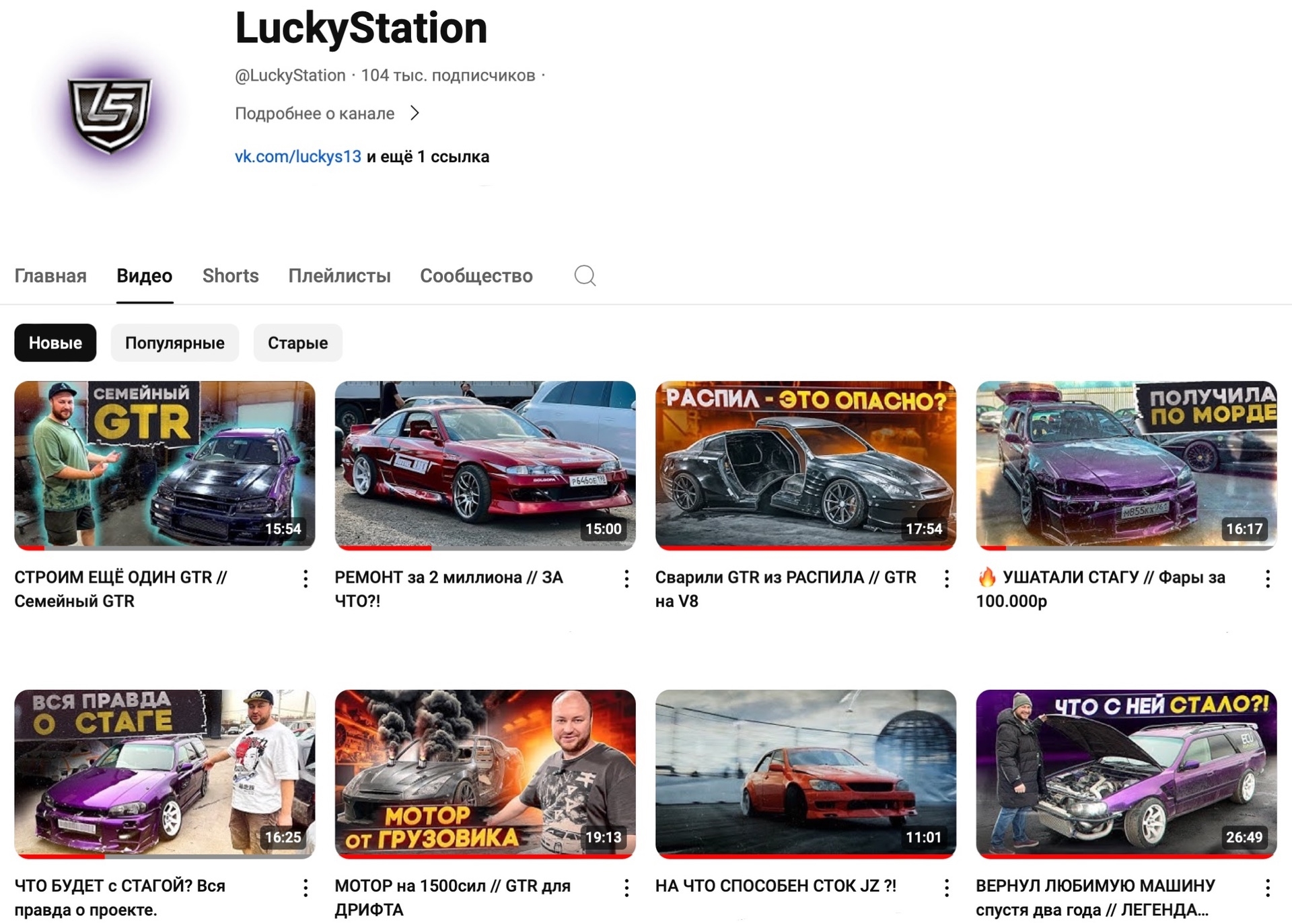Expand 'Подробнее о канале' chevron arrow

415,113
